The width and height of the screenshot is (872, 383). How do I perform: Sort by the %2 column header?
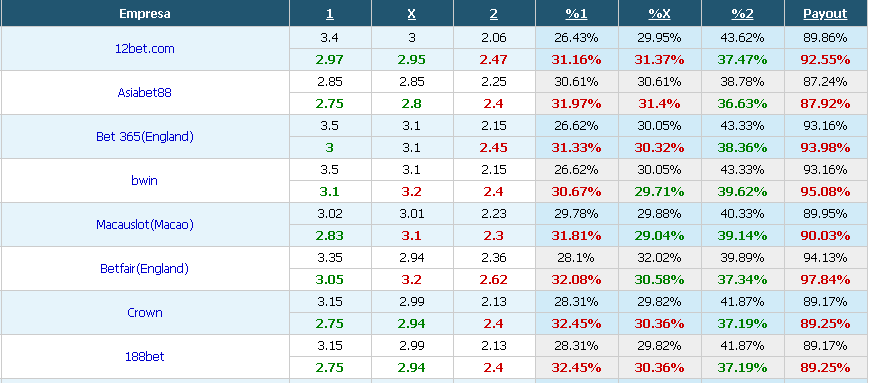pyautogui.click(x=742, y=14)
